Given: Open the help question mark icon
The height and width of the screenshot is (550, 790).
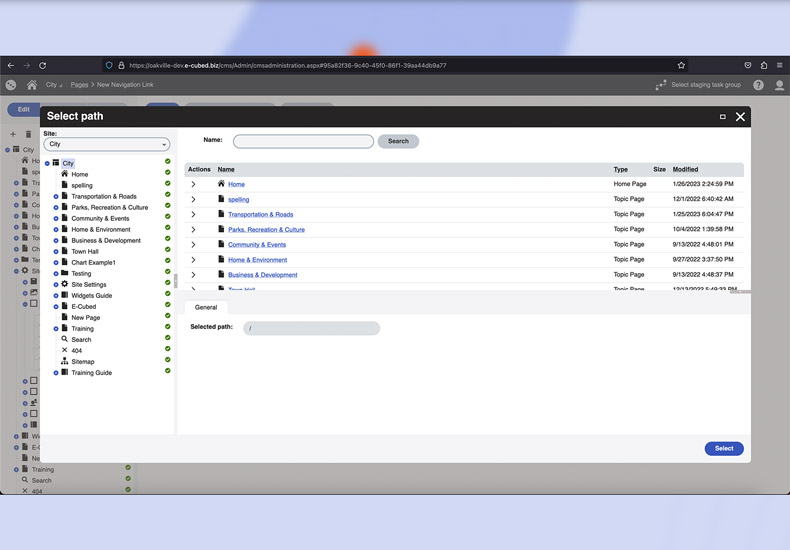Looking at the screenshot, I should click(759, 86).
